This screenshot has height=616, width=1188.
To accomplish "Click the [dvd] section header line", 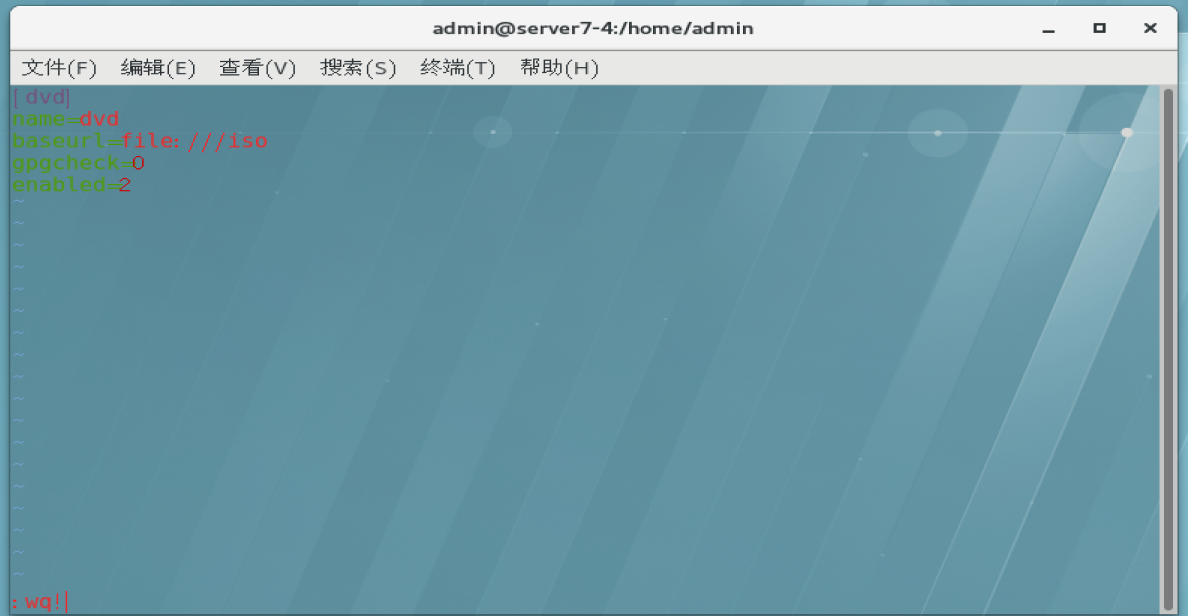I will coord(42,97).
